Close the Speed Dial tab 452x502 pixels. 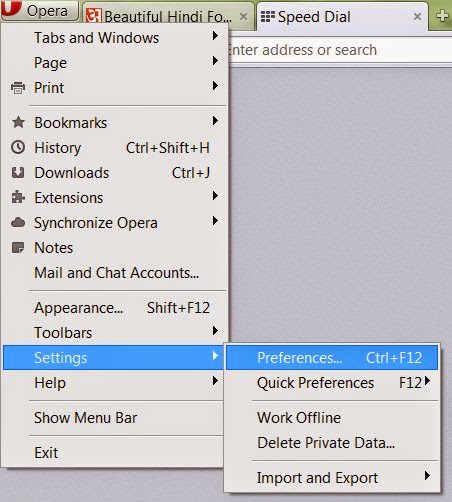417,16
